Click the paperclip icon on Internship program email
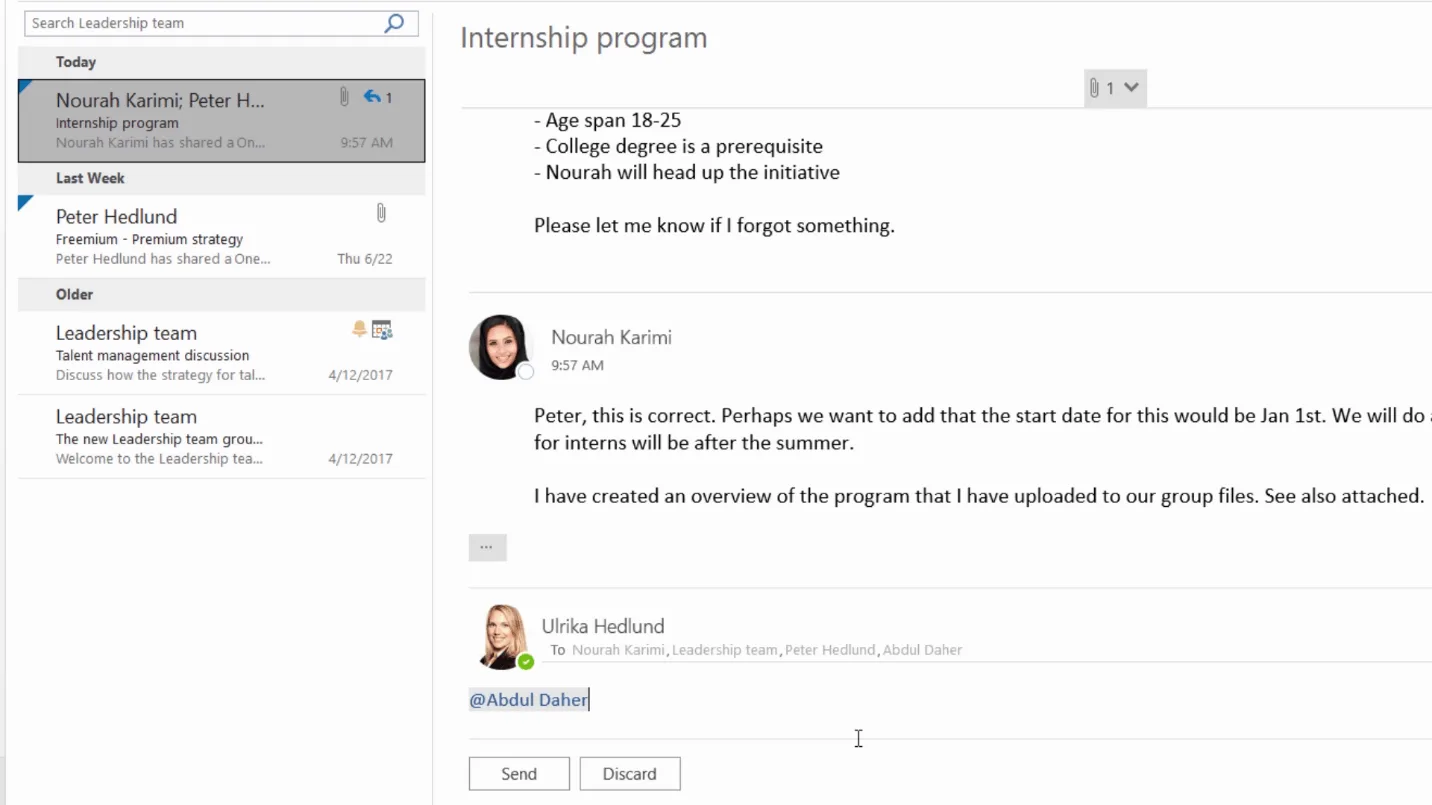The height and width of the screenshot is (805, 1432). pyautogui.click(x=343, y=97)
